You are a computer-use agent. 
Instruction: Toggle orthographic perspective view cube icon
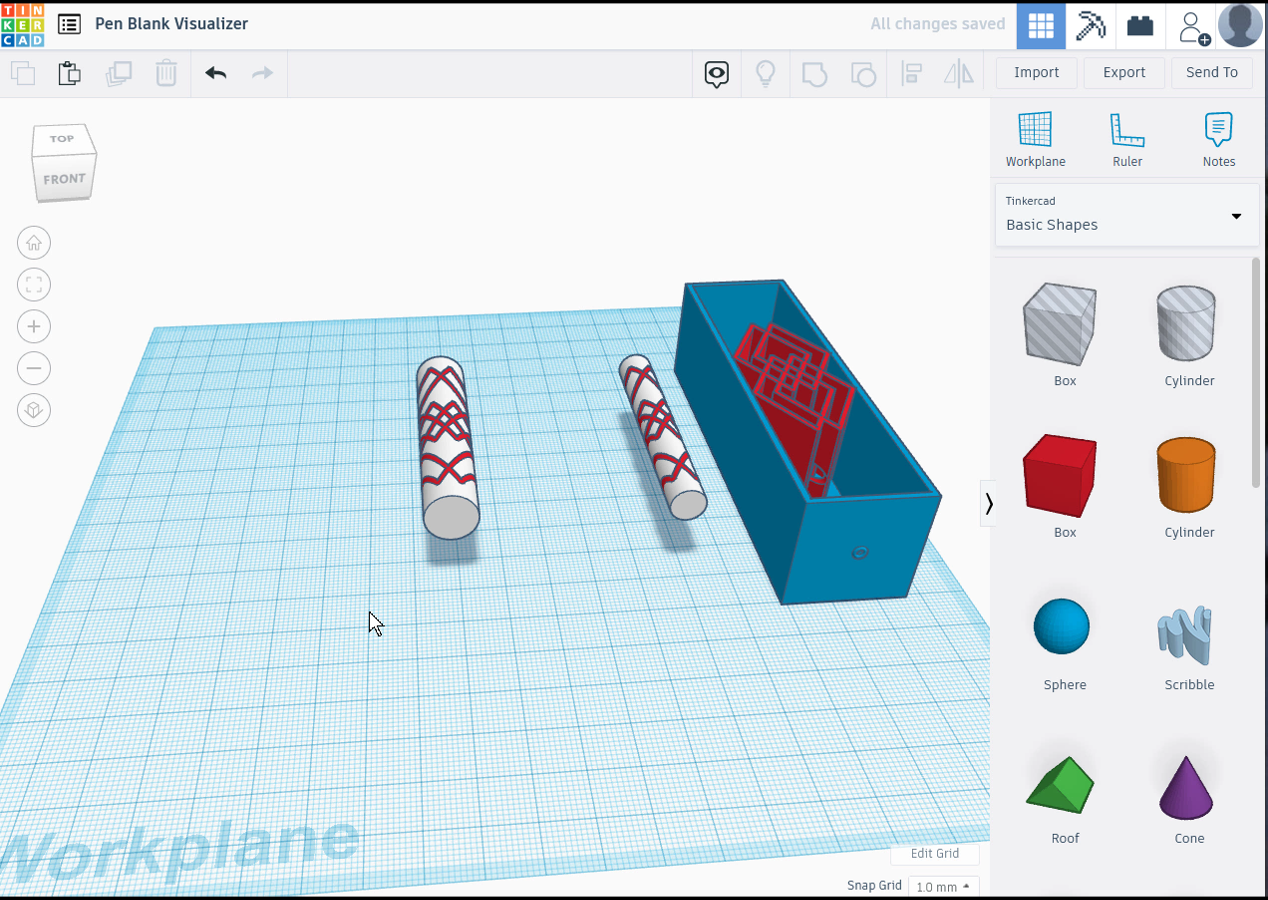tap(34, 411)
